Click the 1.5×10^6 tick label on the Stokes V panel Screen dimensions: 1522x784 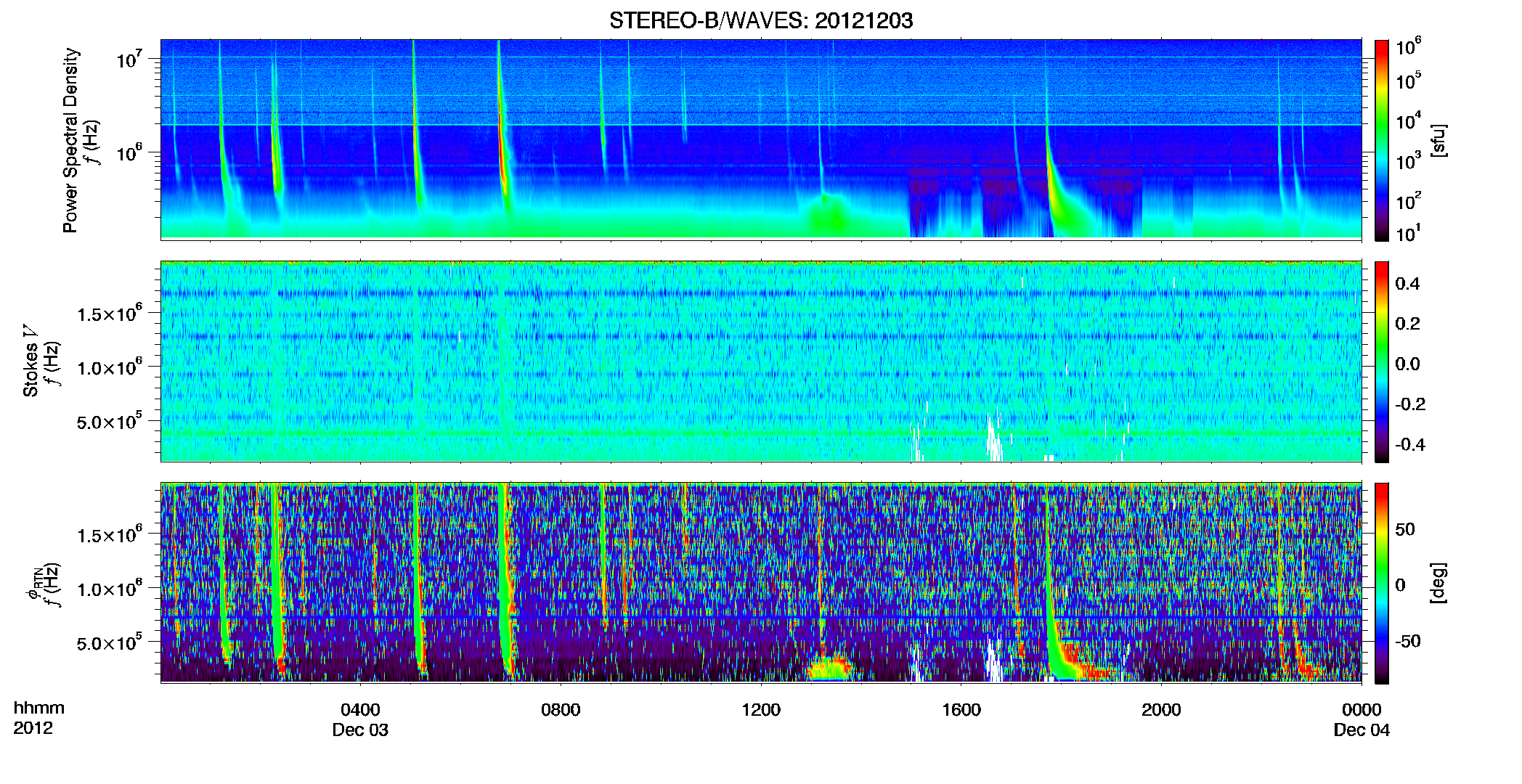tap(109, 314)
